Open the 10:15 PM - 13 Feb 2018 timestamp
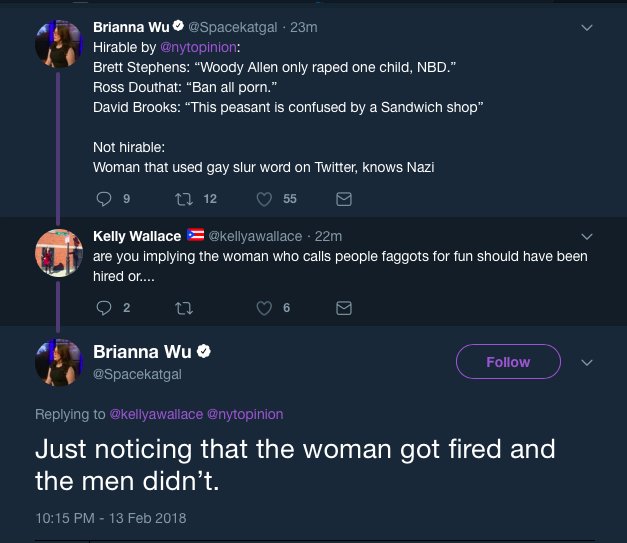Viewport: 627px width, 543px height. (111, 518)
